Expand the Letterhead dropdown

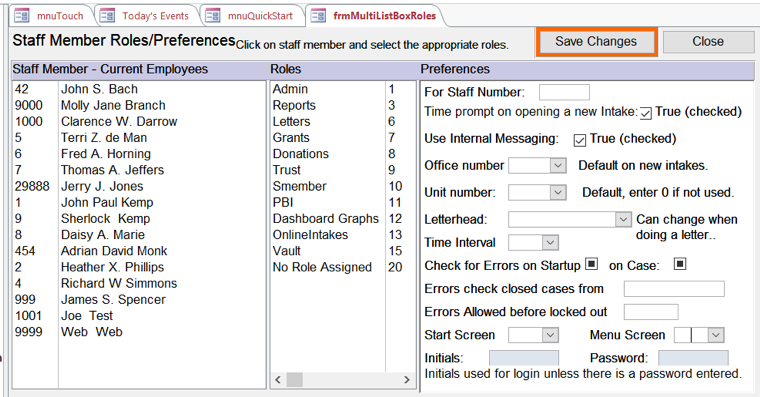pos(623,219)
